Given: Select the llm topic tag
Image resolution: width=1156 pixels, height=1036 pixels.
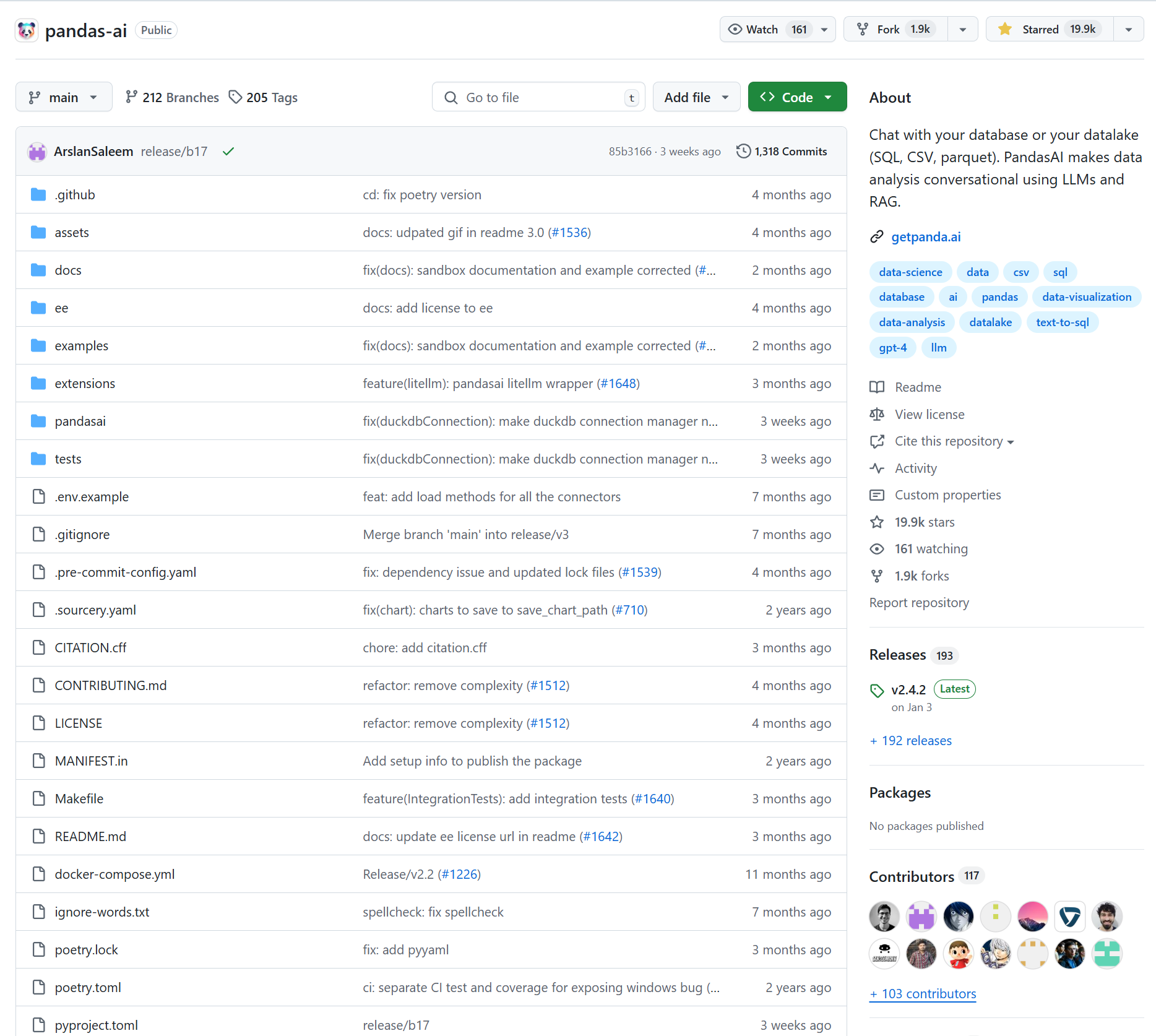Looking at the screenshot, I should click(939, 348).
